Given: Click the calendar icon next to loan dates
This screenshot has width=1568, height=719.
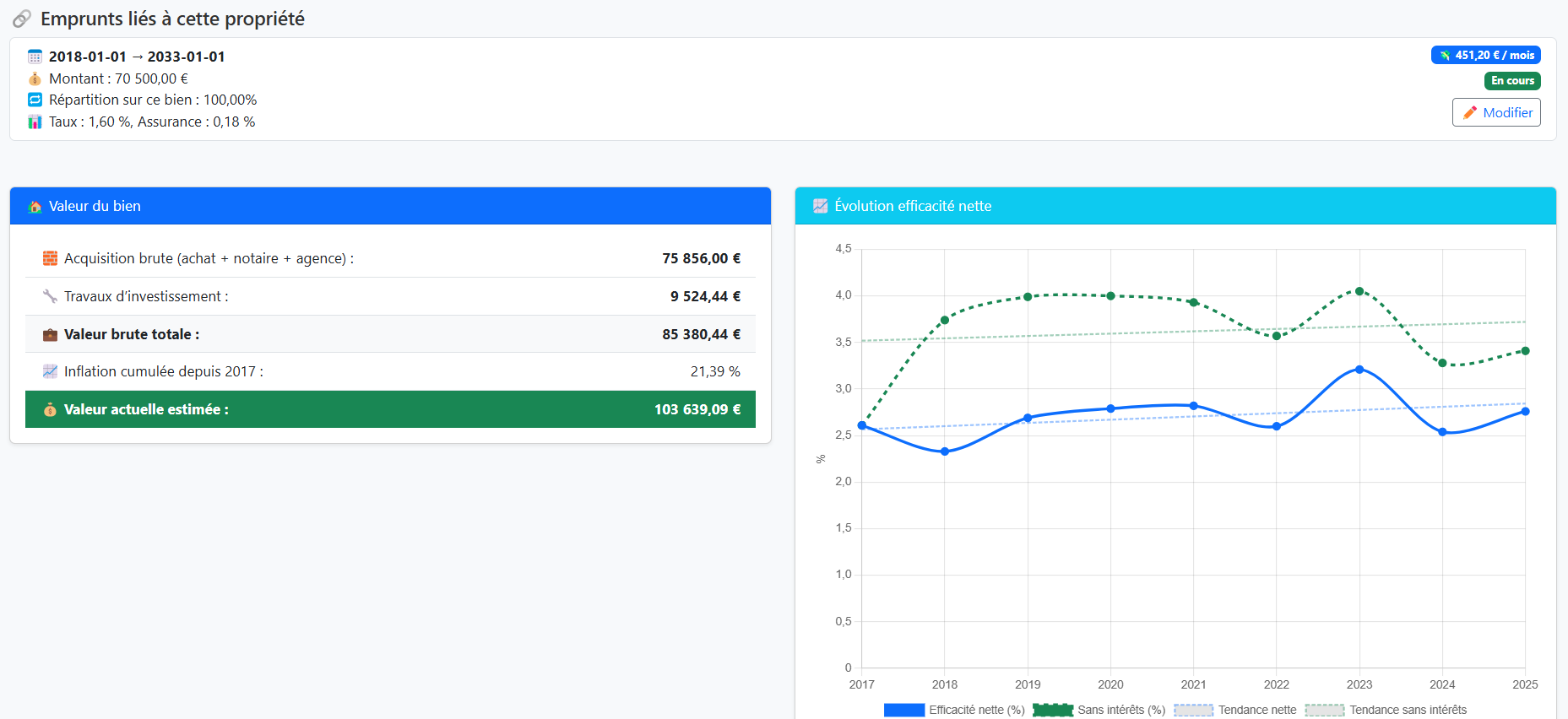Looking at the screenshot, I should (x=35, y=57).
